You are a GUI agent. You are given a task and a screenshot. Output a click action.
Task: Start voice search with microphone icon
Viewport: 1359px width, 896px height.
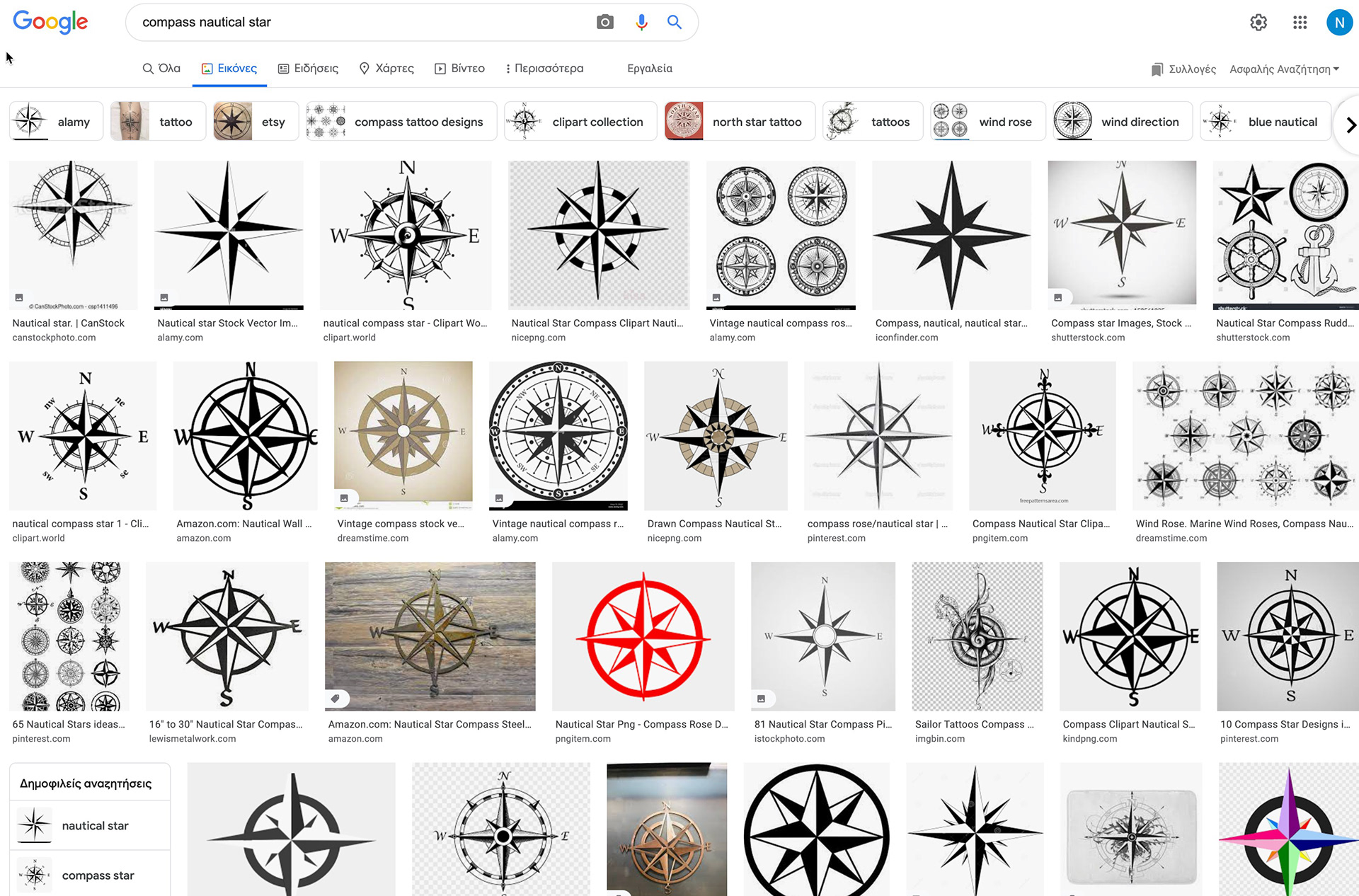(641, 22)
